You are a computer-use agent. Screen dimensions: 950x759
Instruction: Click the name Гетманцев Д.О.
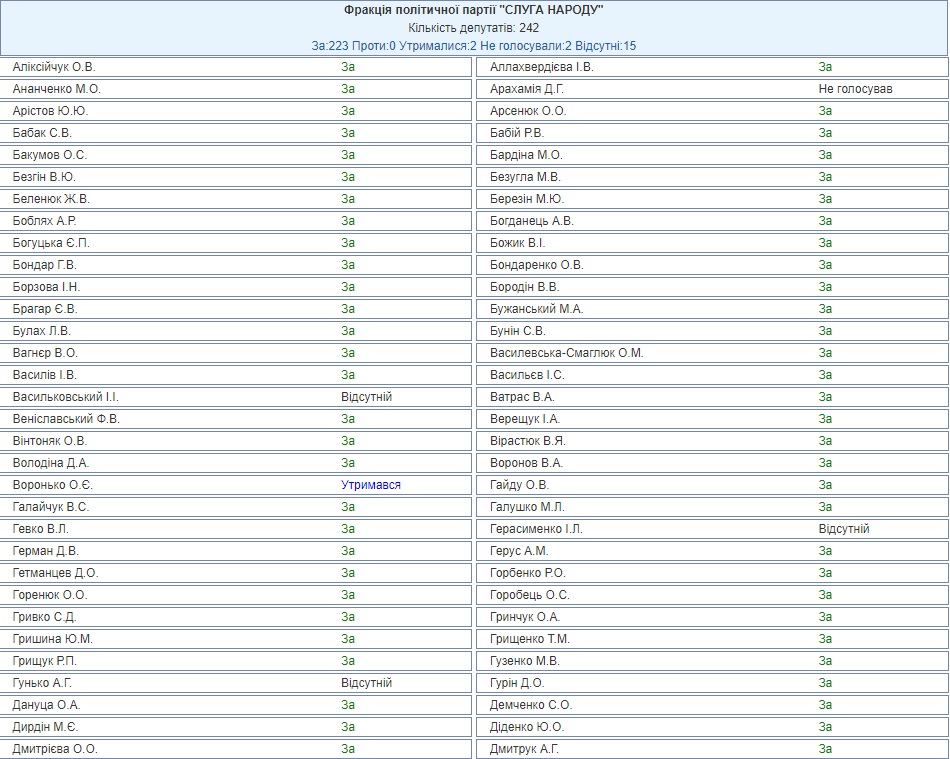pyautogui.click(x=55, y=573)
